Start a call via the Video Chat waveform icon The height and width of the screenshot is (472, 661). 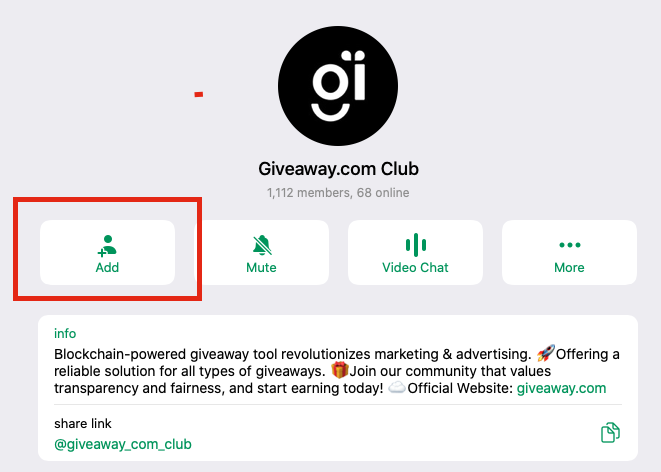pyautogui.click(x=416, y=245)
